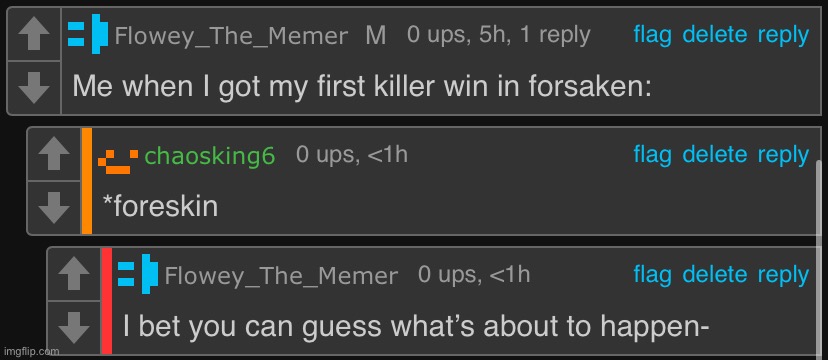Upvote Flowey_The_Memer's forsaken killer win comment

[x=34, y=35]
